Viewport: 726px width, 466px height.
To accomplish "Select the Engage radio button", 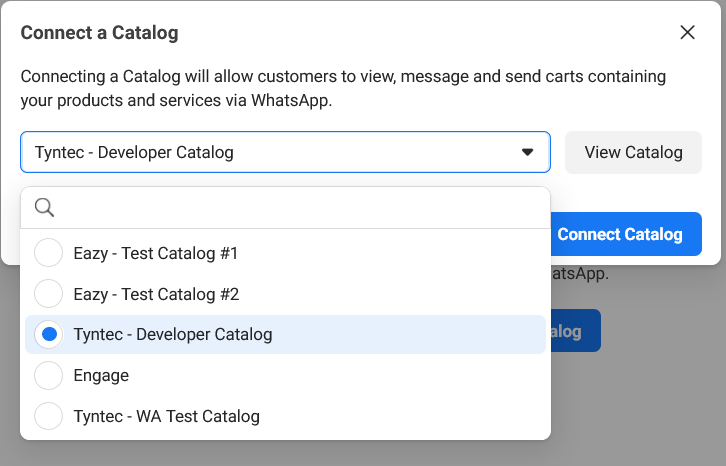I will click(49, 375).
